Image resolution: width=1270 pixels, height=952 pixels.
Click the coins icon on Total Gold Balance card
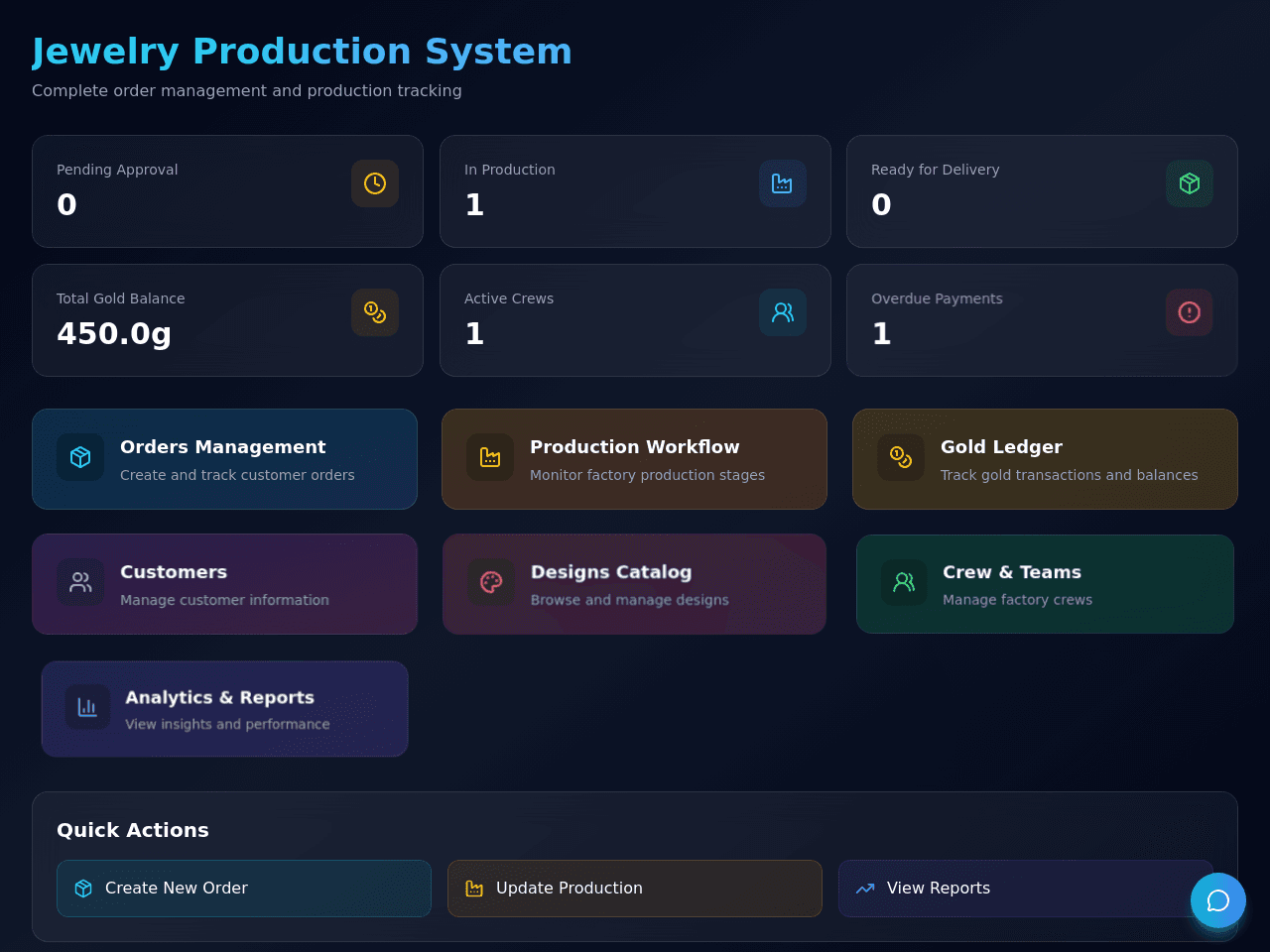(x=375, y=312)
